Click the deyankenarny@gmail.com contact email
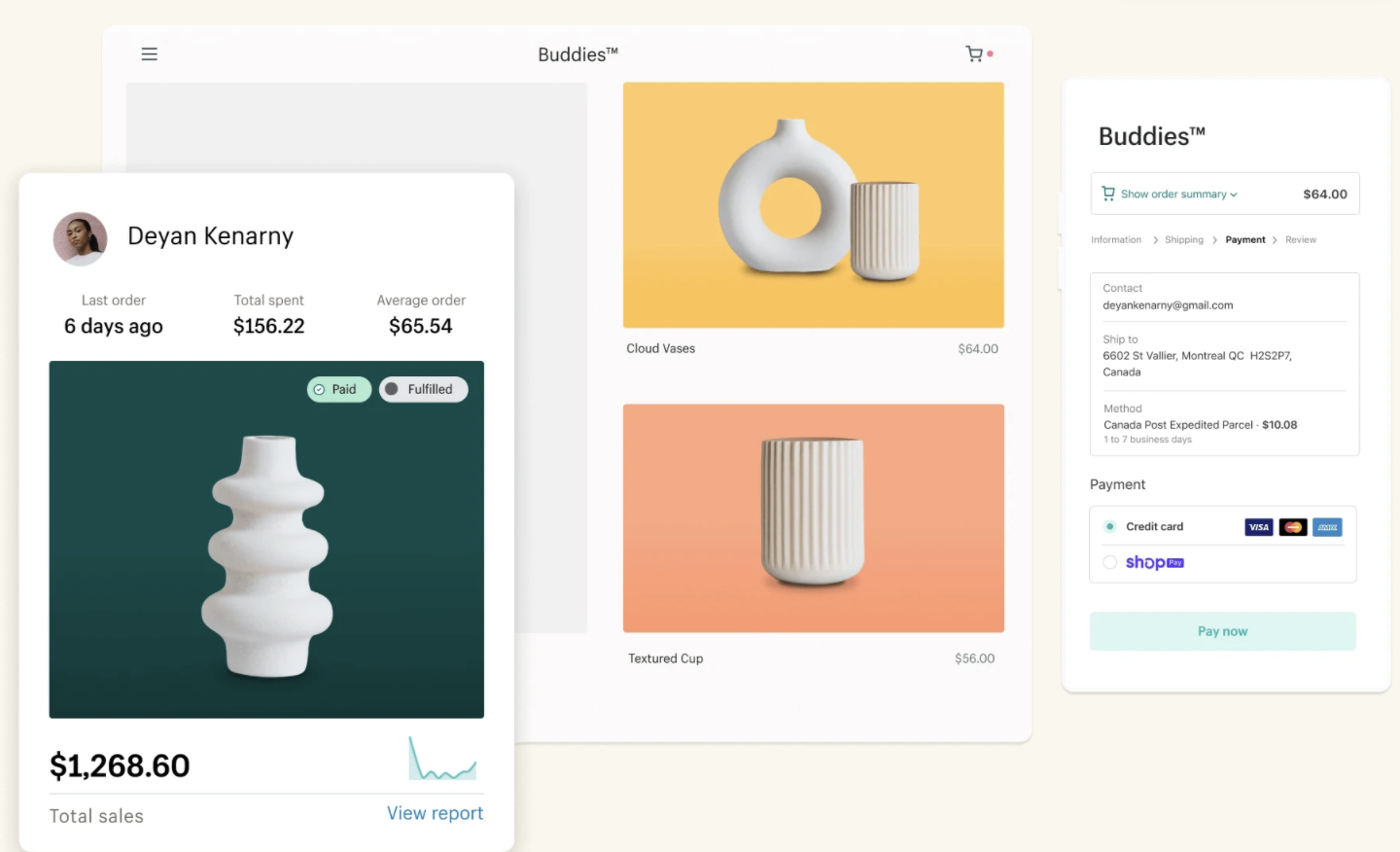 (x=1168, y=305)
